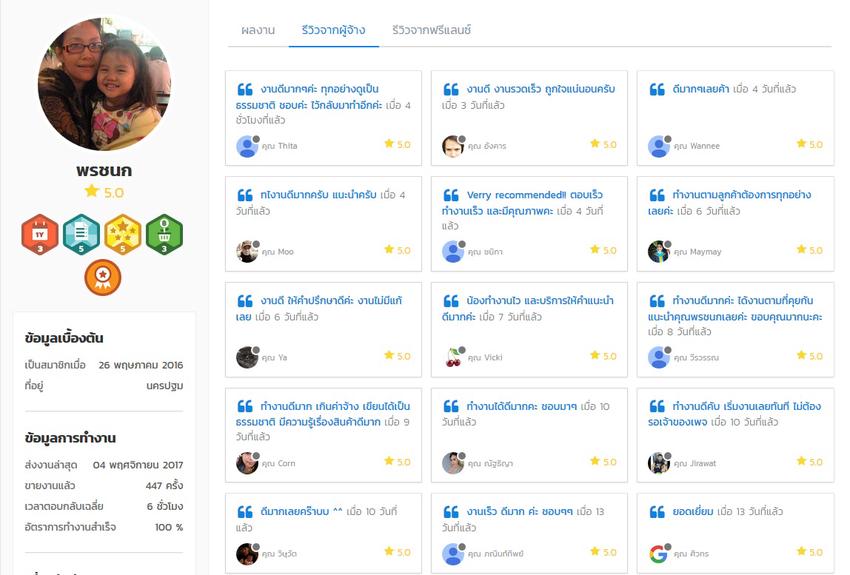Click the Google logo avatar in the ยอดเยี่ยม review
The height and width of the screenshot is (575, 850).
tap(659, 554)
